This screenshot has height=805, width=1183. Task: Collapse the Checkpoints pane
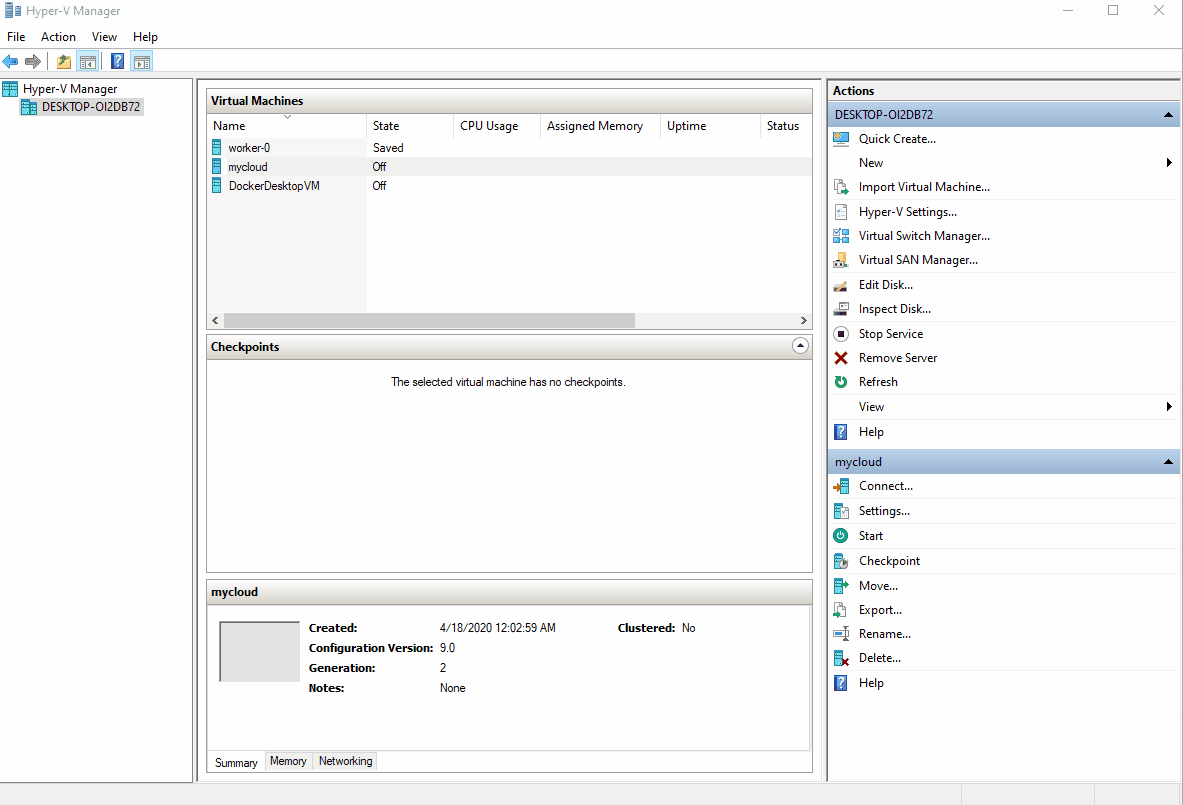coord(800,346)
